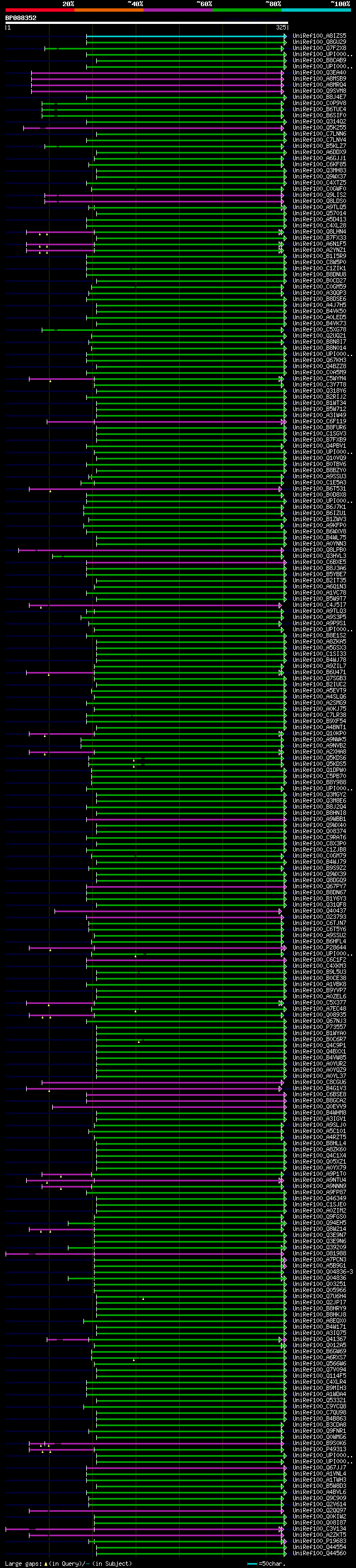Select hit label UniRef100_Q9SVM8

319,91
